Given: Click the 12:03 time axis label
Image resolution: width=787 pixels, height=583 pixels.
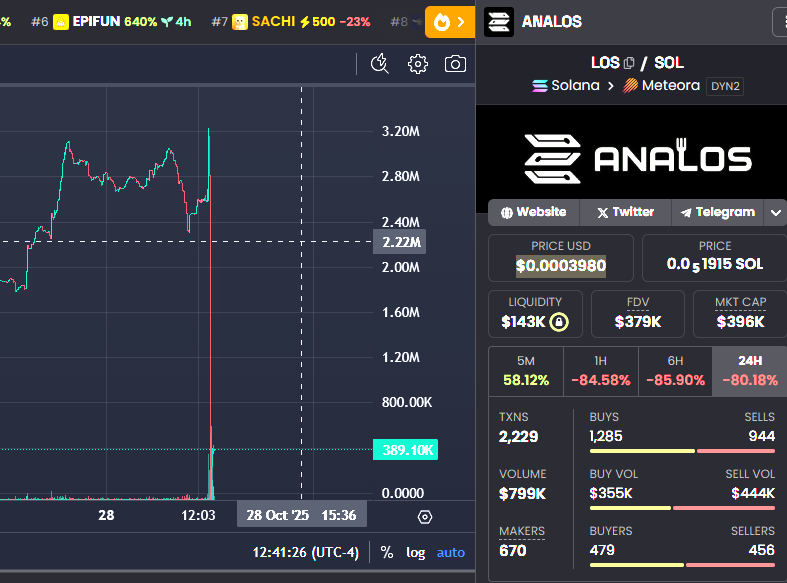Looking at the screenshot, I should [198, 515].
